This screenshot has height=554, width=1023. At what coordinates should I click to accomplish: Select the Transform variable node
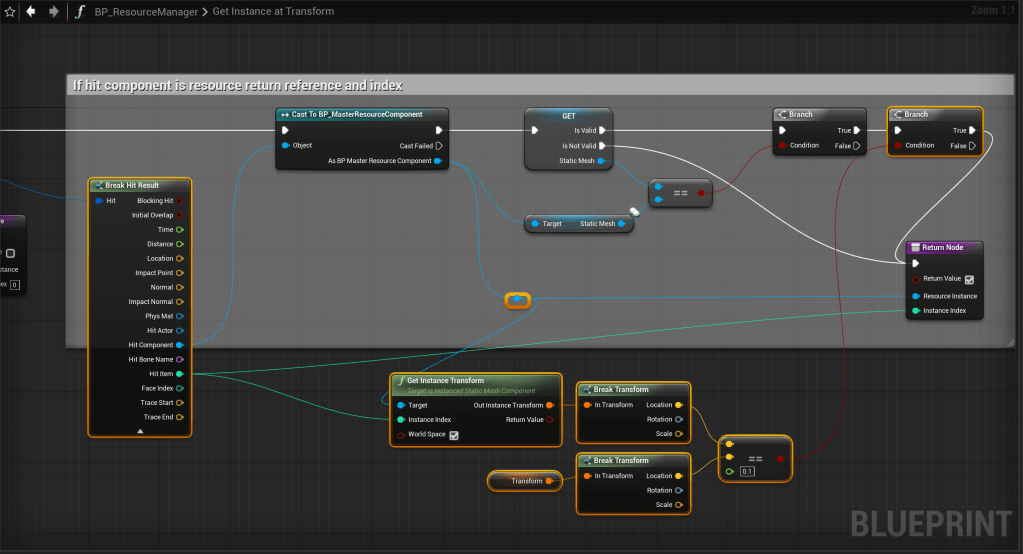coord(518,481)
